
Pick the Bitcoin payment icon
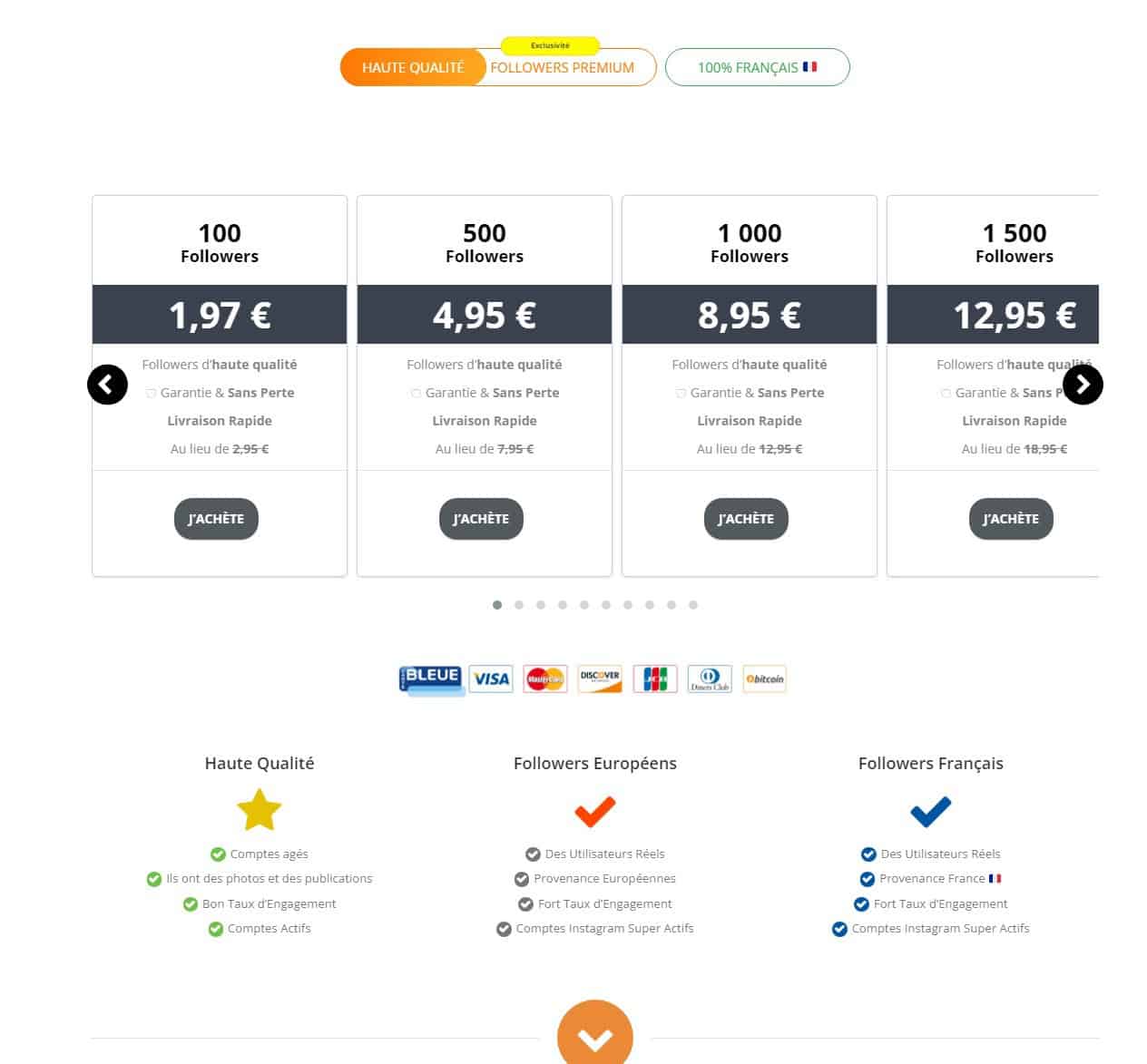(x=764, y=678)
